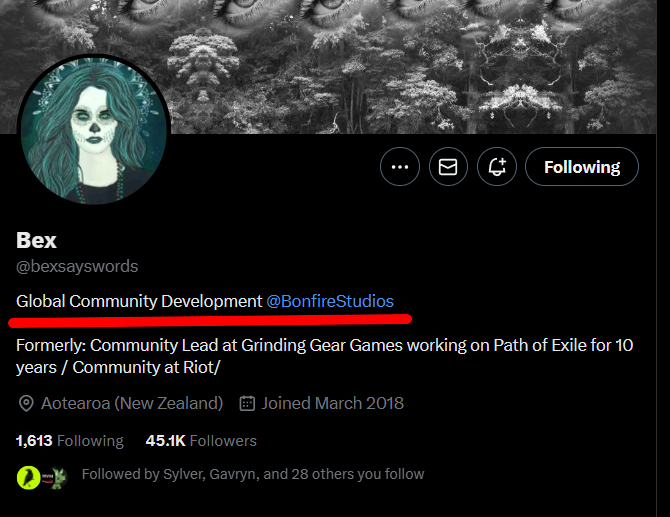View the 45.1K Followers list
Viewport: 670px width, 517px height.
(201, 441)
